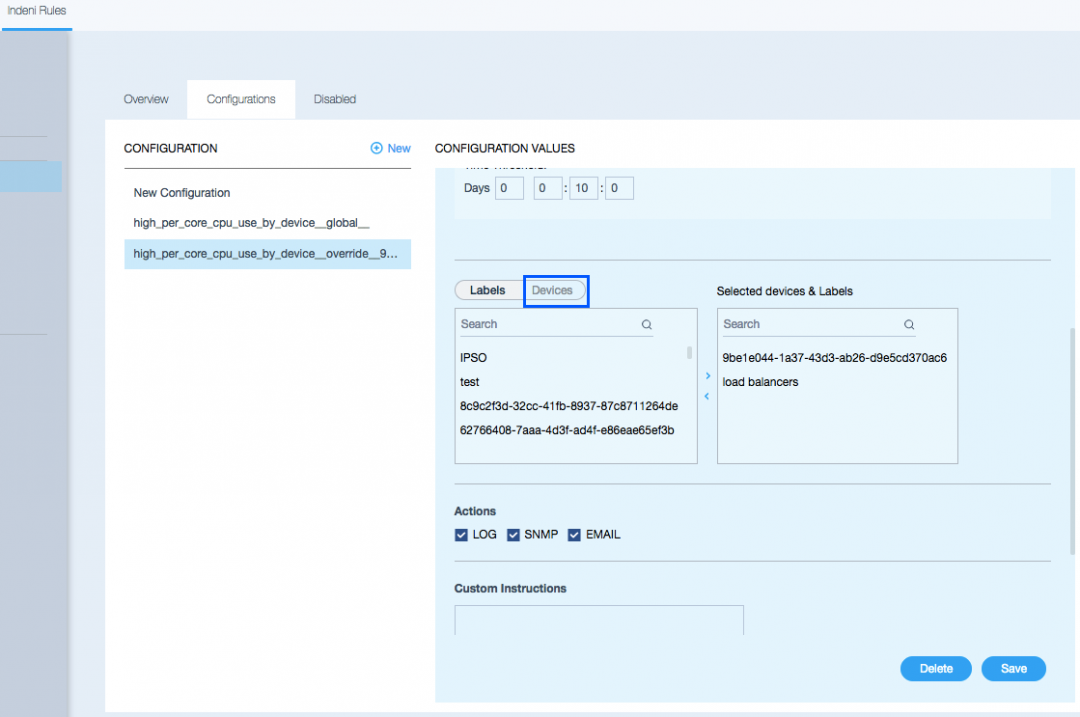Select high_per_core_cpu_use_by_device__global__ configuration
This screenshot has width=1080, height=717.
pos(258,223)
